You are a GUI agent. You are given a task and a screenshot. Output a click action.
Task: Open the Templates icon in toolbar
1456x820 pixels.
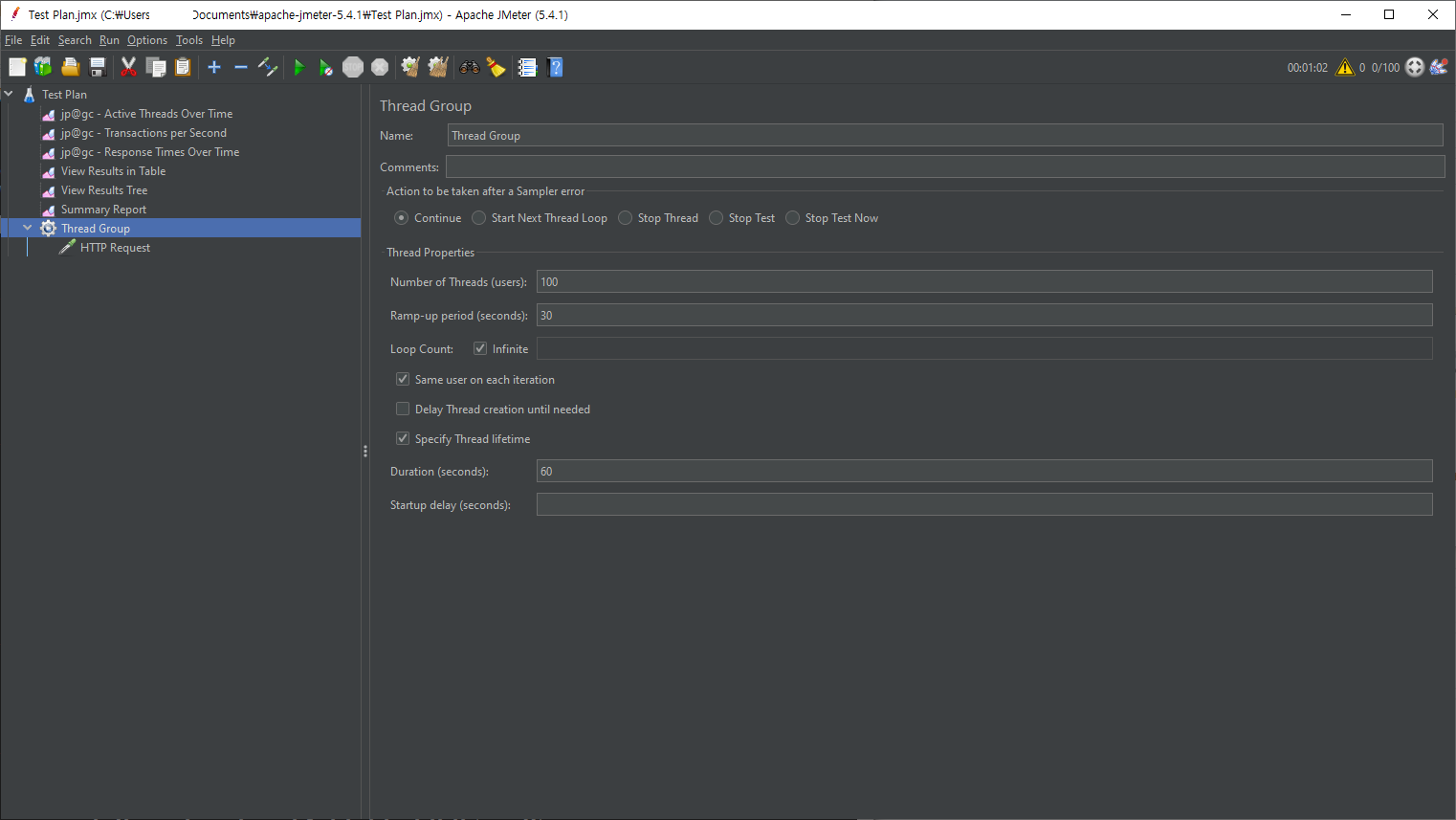pyautogui.click(x=43, y=67)
